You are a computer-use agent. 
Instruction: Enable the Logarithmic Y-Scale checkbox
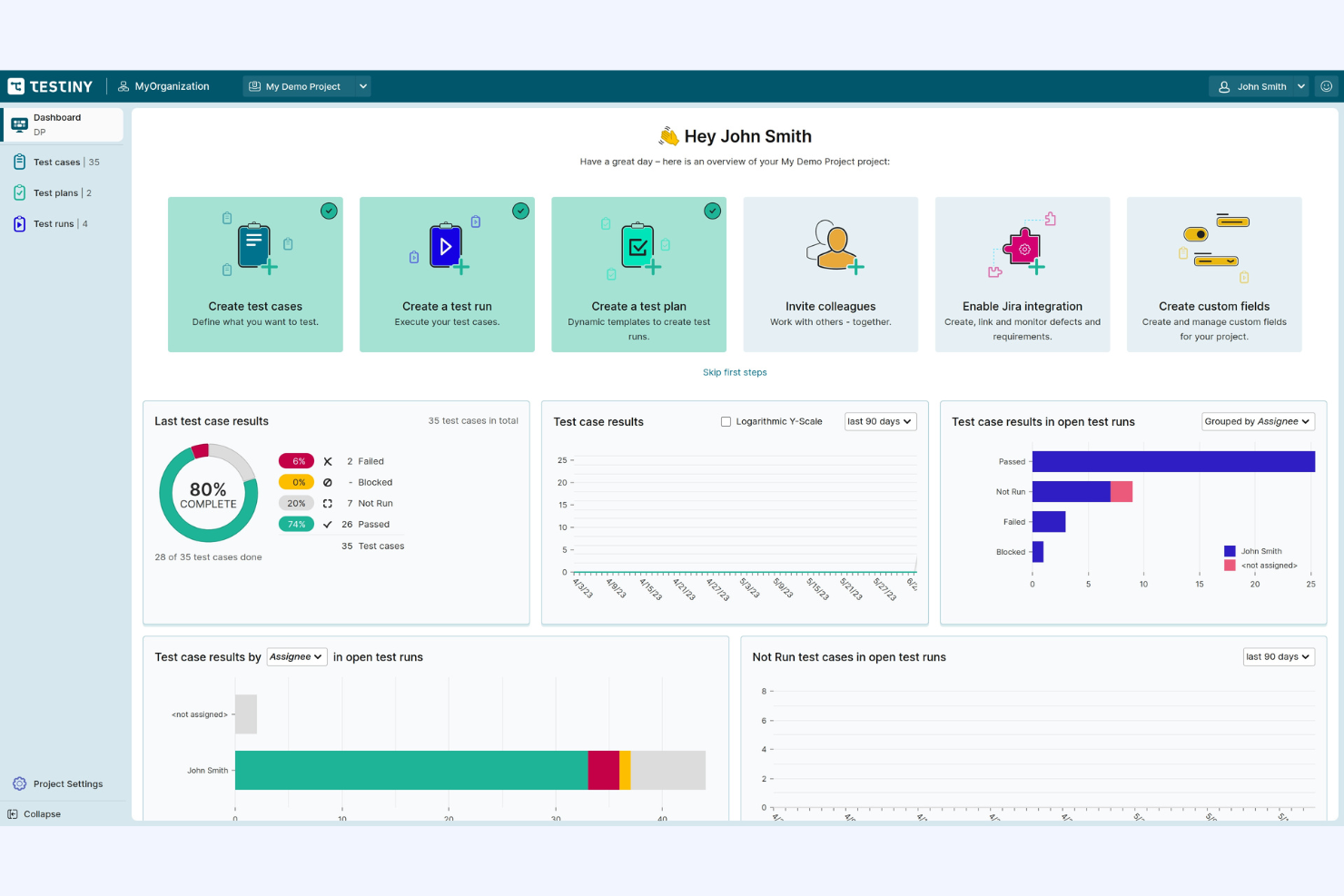(726, 420)
